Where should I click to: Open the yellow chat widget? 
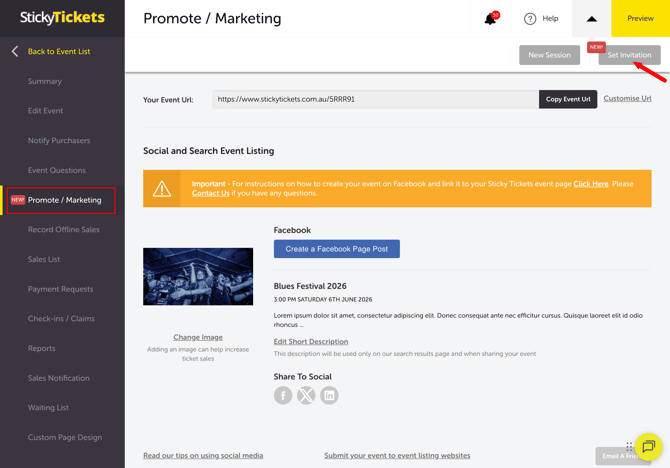648,446
